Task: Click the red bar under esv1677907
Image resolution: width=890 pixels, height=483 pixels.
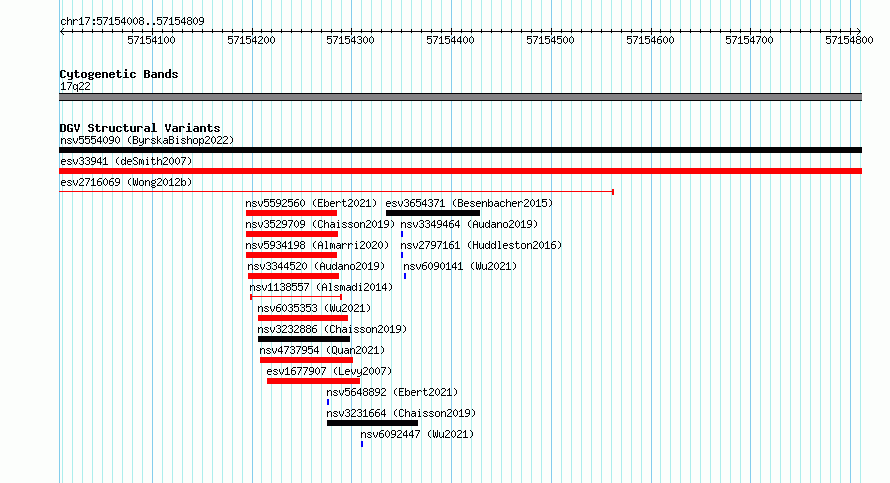Action: [313, 381]
